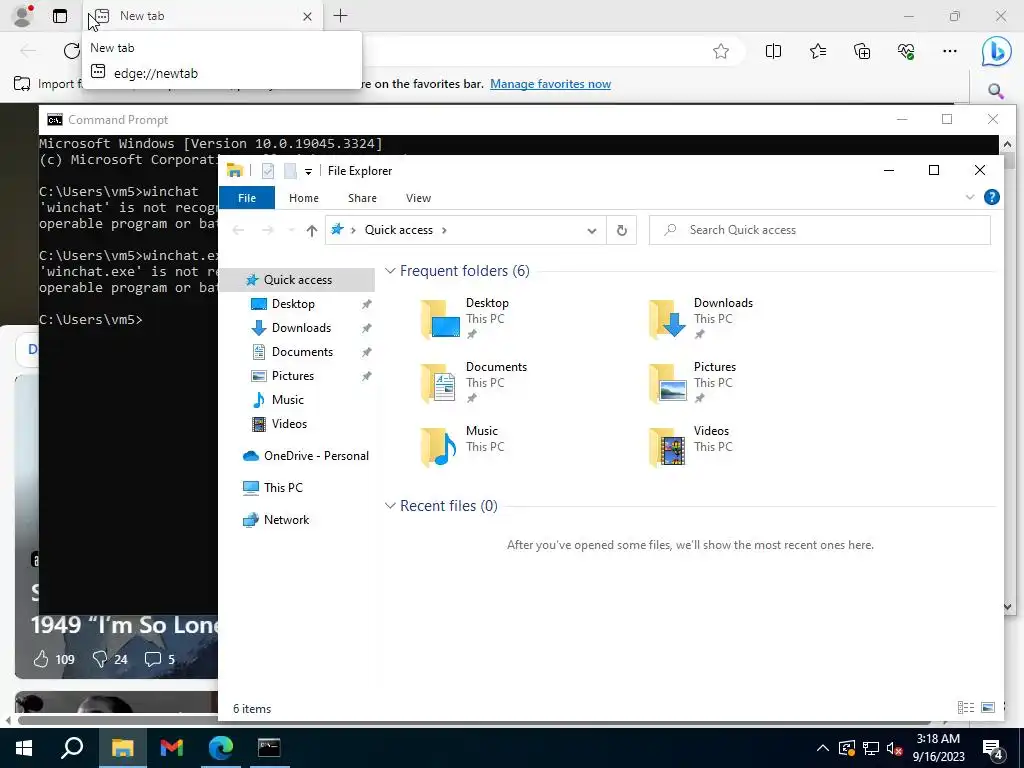
Task: Open Gmail from the taskbar
Action: 172,748
